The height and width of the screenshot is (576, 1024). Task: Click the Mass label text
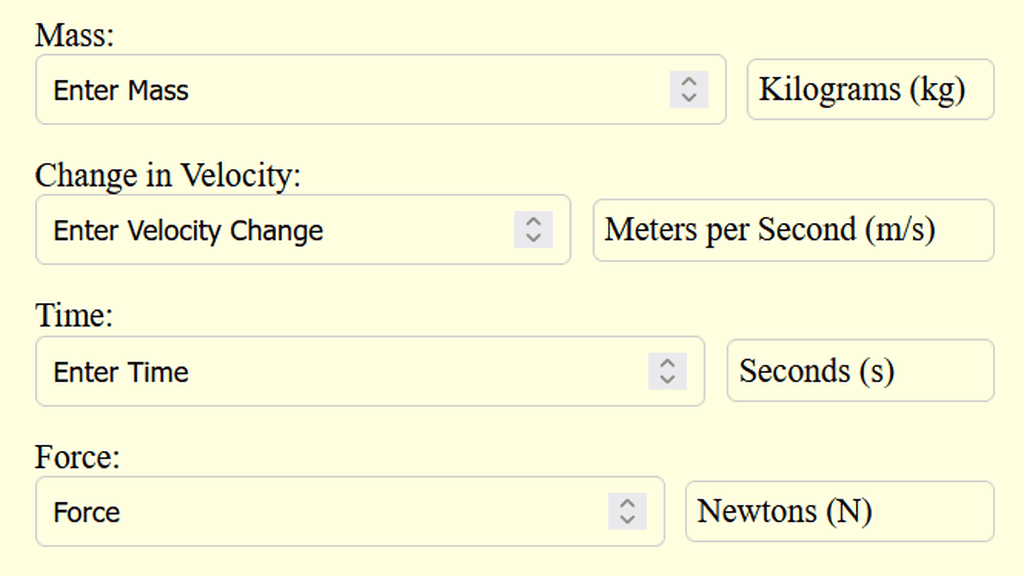pyautogui.click(x=75, y=35)
